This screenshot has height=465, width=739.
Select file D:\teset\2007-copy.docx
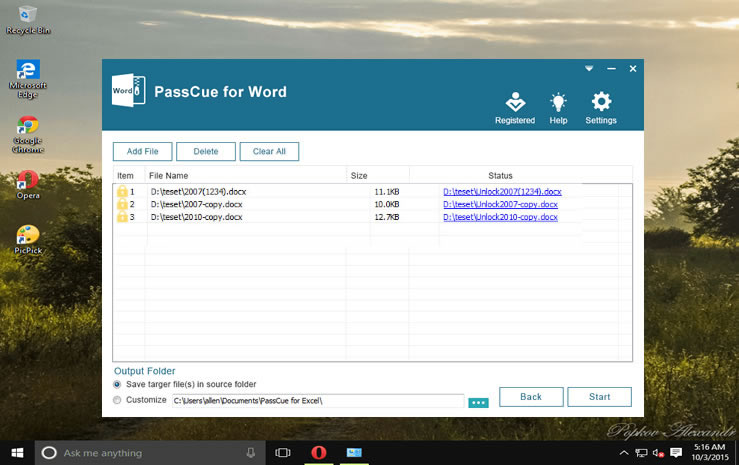(197, 204)
